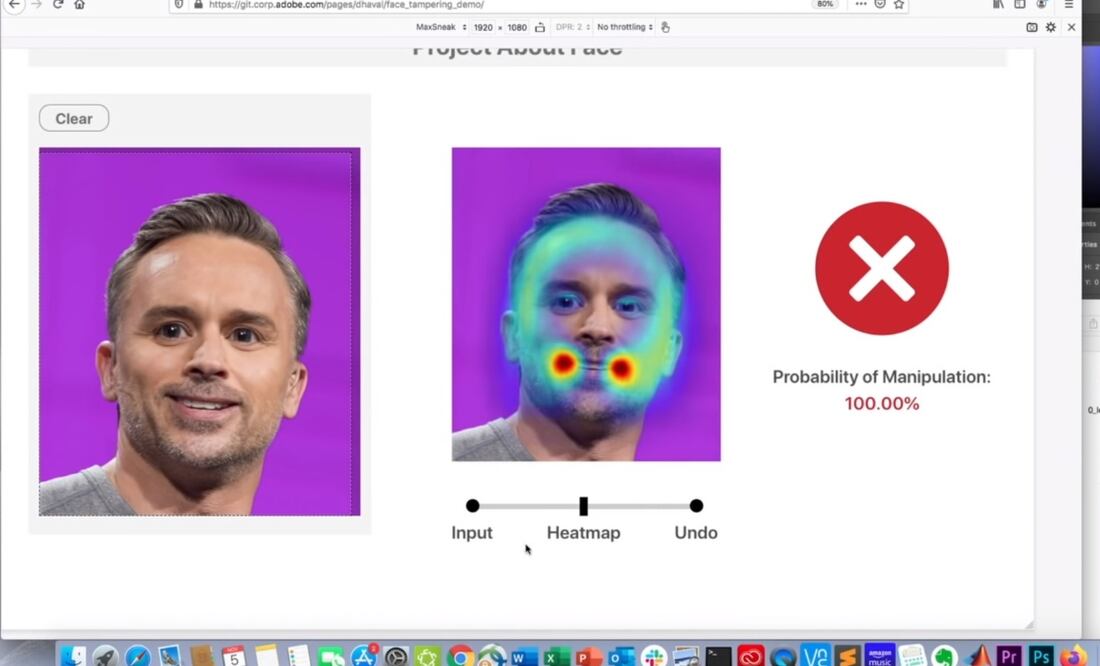The image size is (1100, 666).
Task: Open Photoshop from the dock
Action: tap(1041, 656)
